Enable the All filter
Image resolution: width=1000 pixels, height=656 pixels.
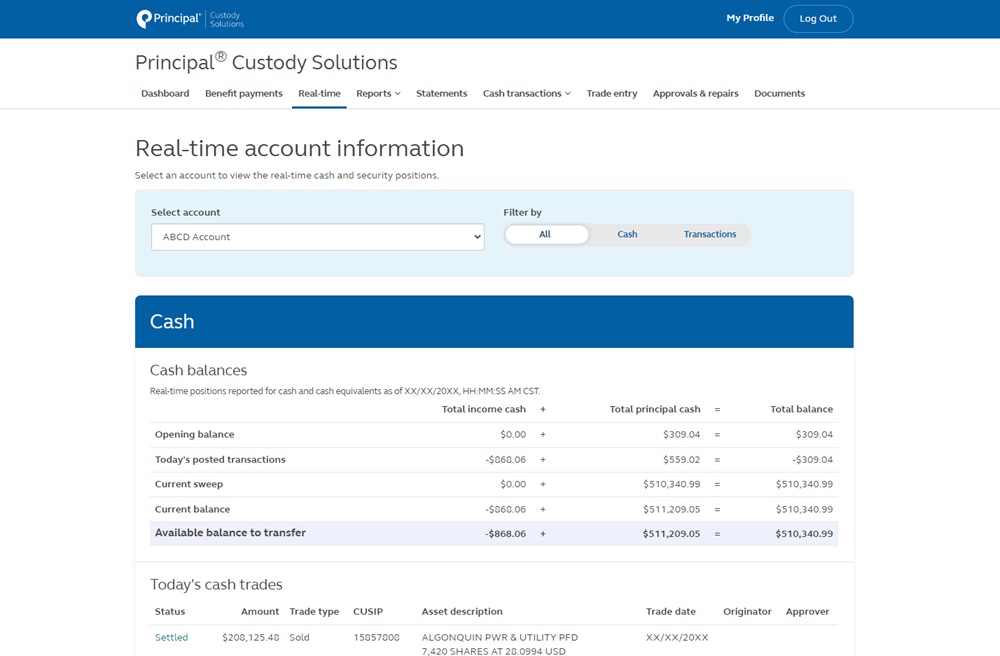pyautogui.click(x=546, y=233)
